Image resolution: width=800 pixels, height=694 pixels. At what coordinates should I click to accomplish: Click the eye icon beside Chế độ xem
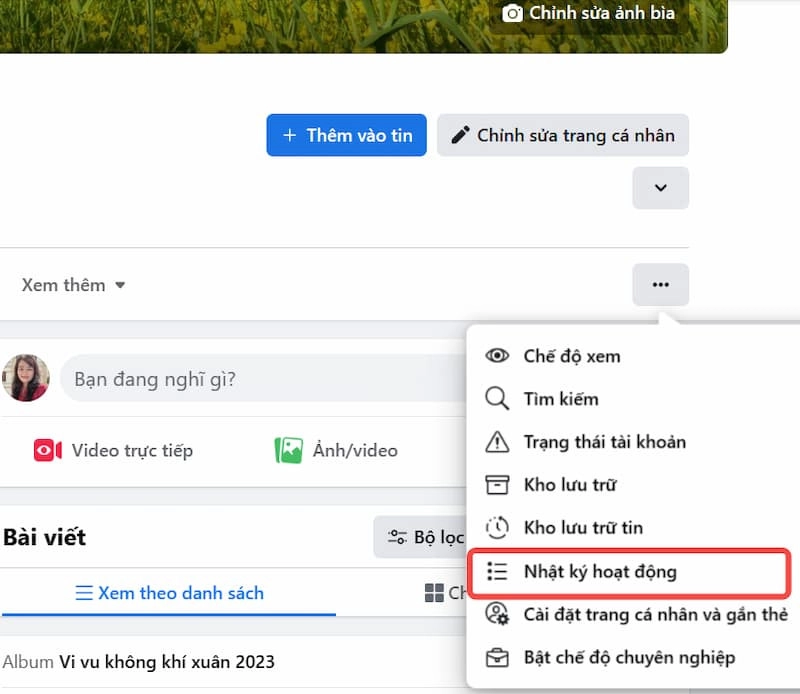click(x=497, y=355)
